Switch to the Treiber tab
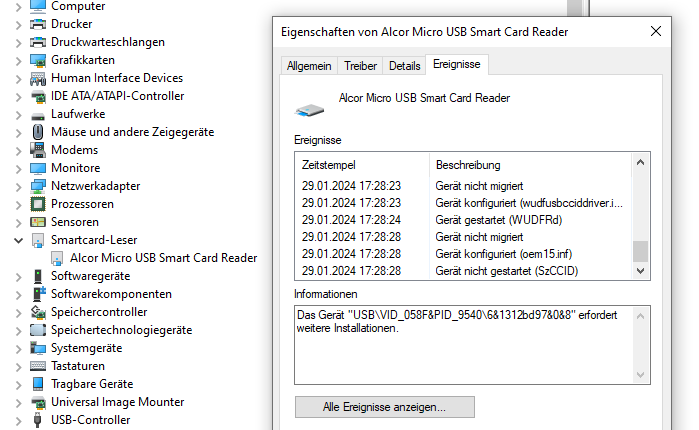 pyautogui.click(x=360, y=66)
